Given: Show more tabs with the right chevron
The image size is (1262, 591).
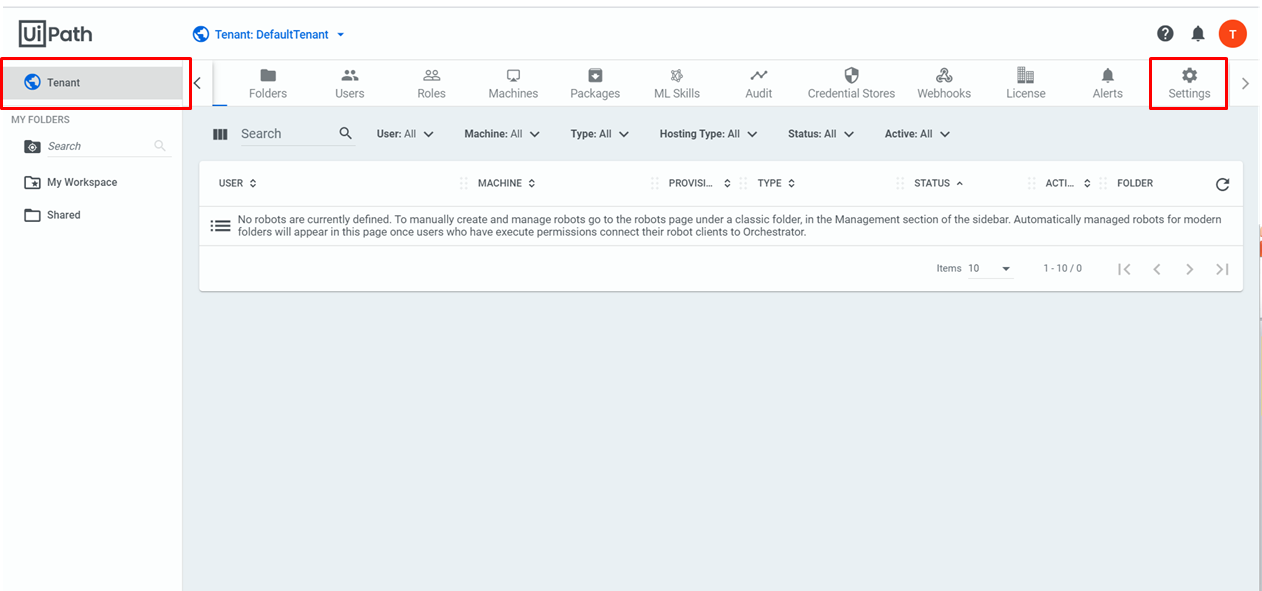Looking at the screenshot, I should (x=1245, y=84).
